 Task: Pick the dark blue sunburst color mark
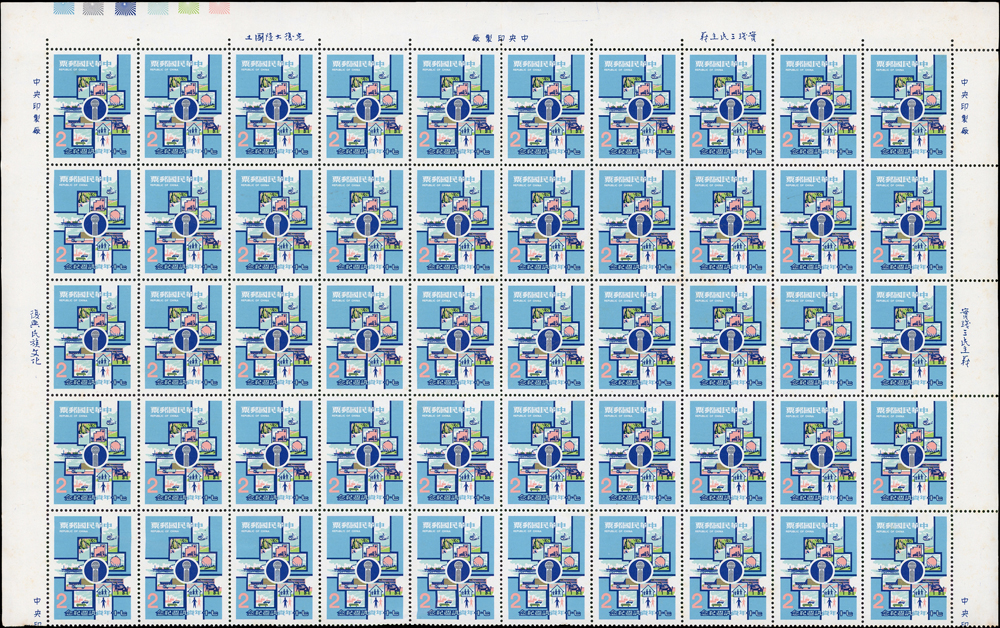[126, 7]
